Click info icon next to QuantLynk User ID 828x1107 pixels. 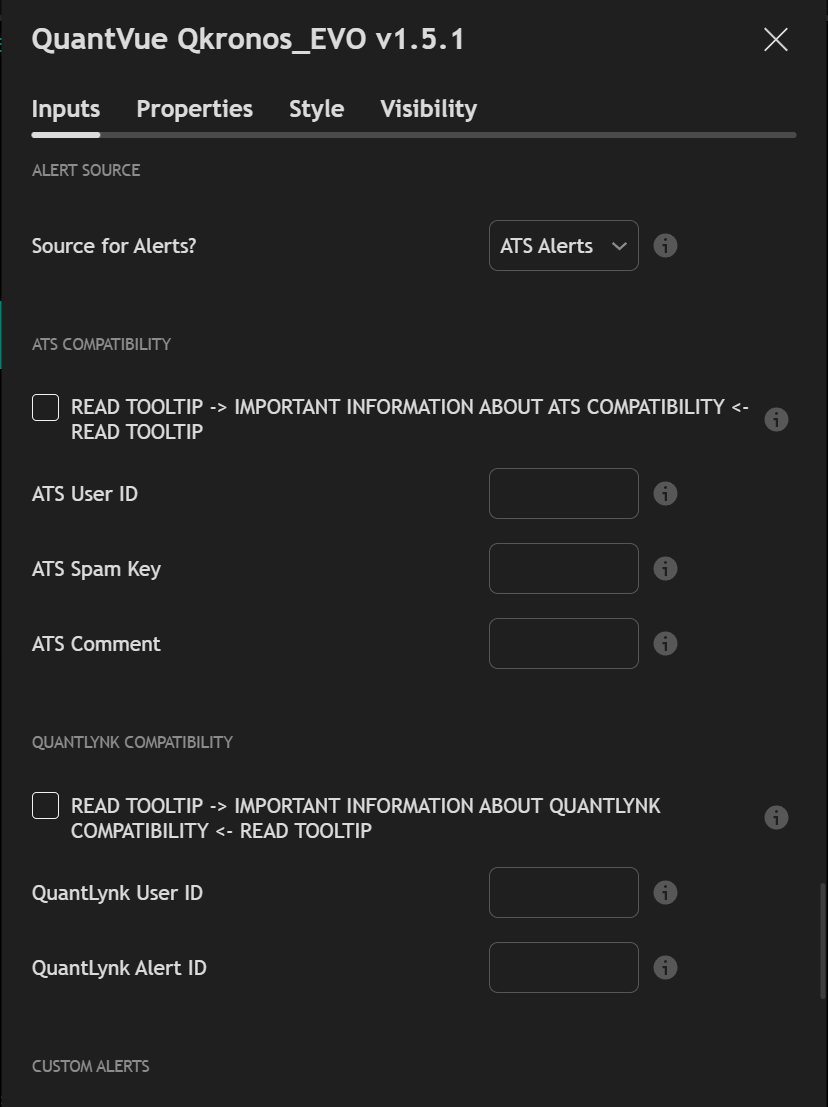pos(665,892)
